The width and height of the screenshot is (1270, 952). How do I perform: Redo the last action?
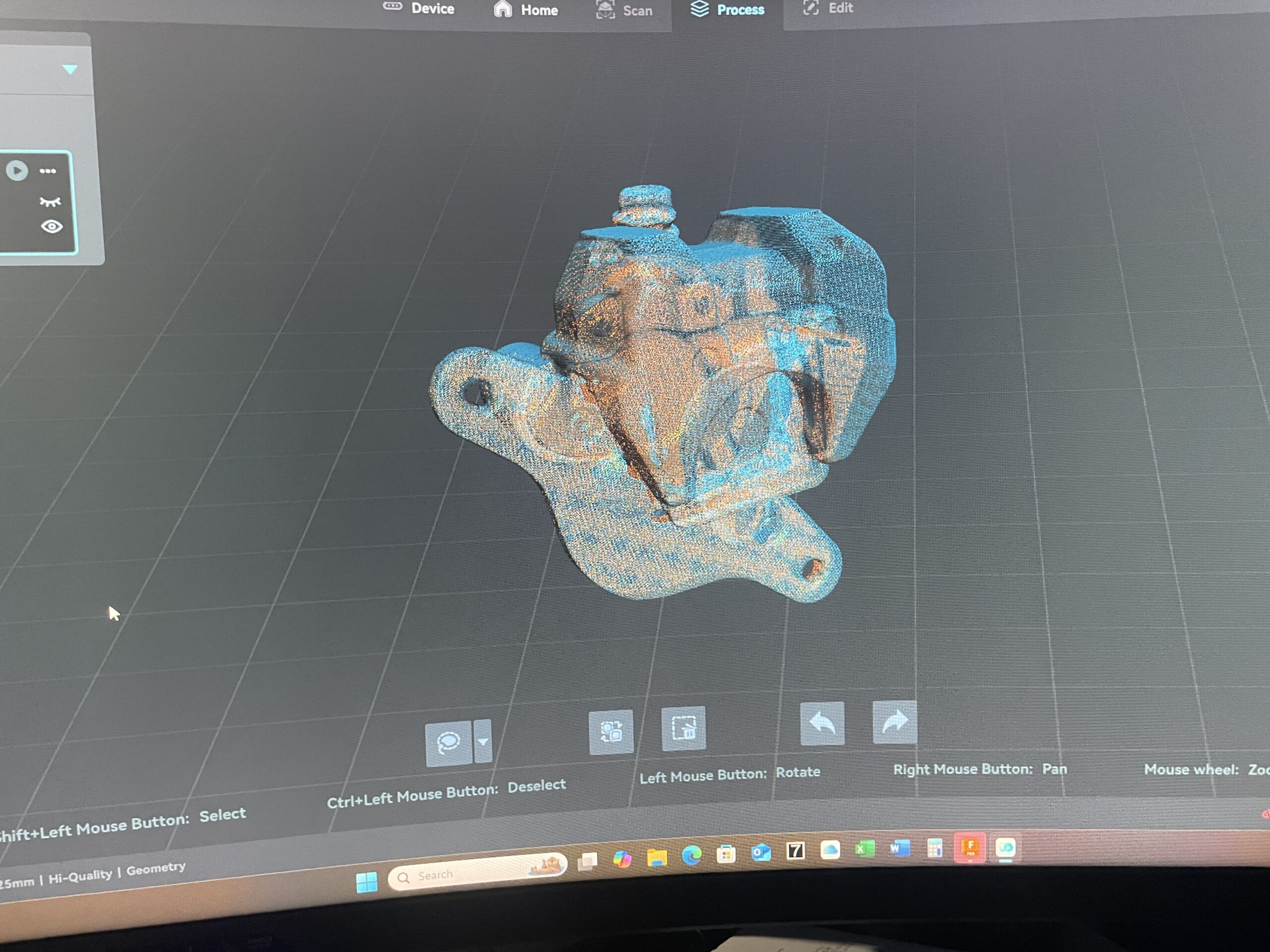[x=894, y=722]
